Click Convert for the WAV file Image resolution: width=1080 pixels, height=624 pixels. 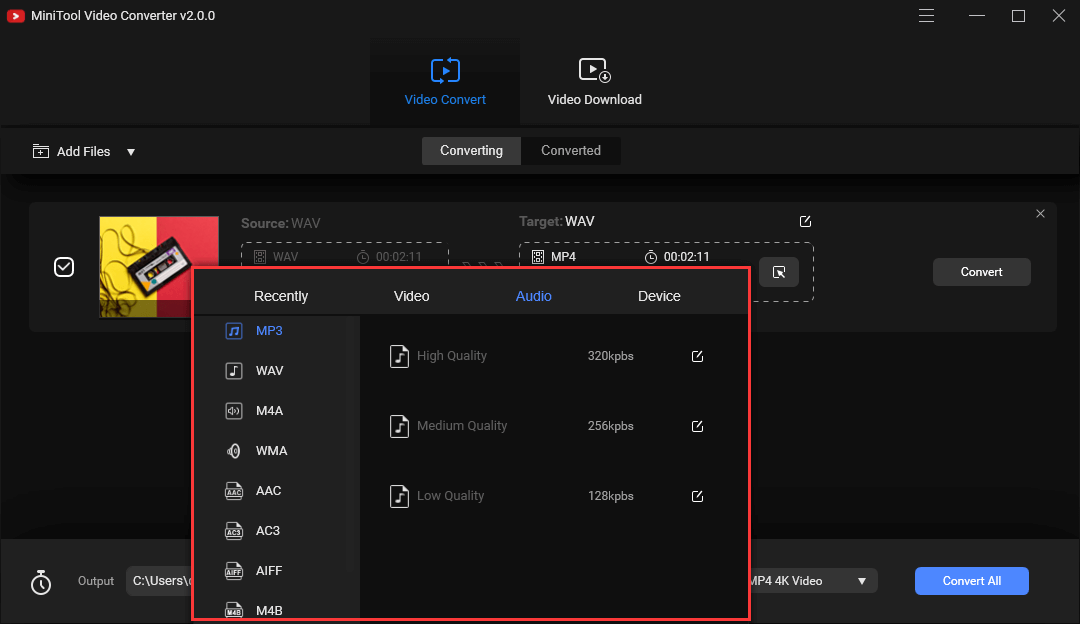(981, 271)
